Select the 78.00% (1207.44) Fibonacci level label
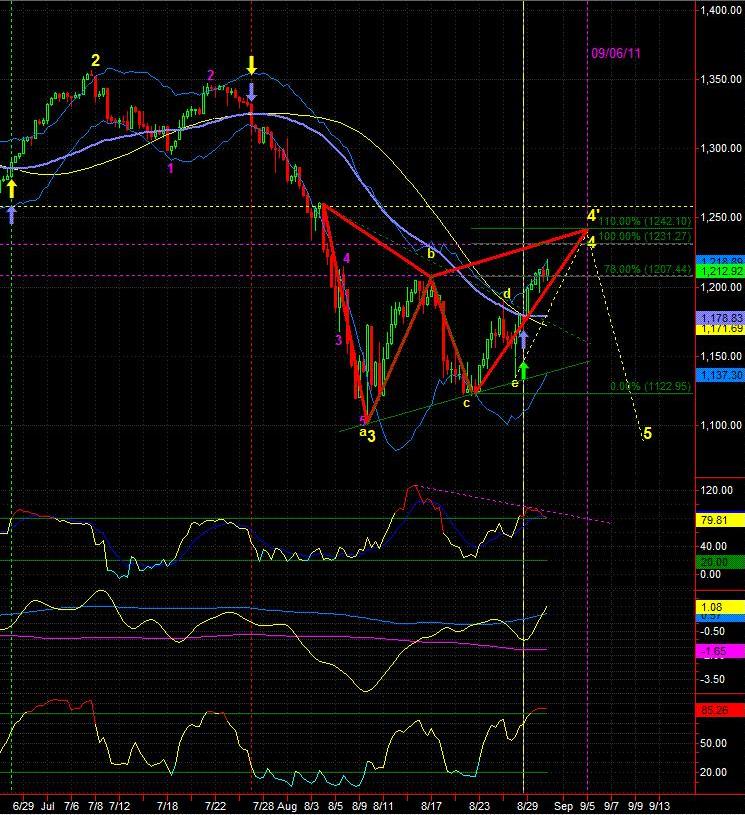This screenshot has width=745, height=815. (x=647, y=269)
